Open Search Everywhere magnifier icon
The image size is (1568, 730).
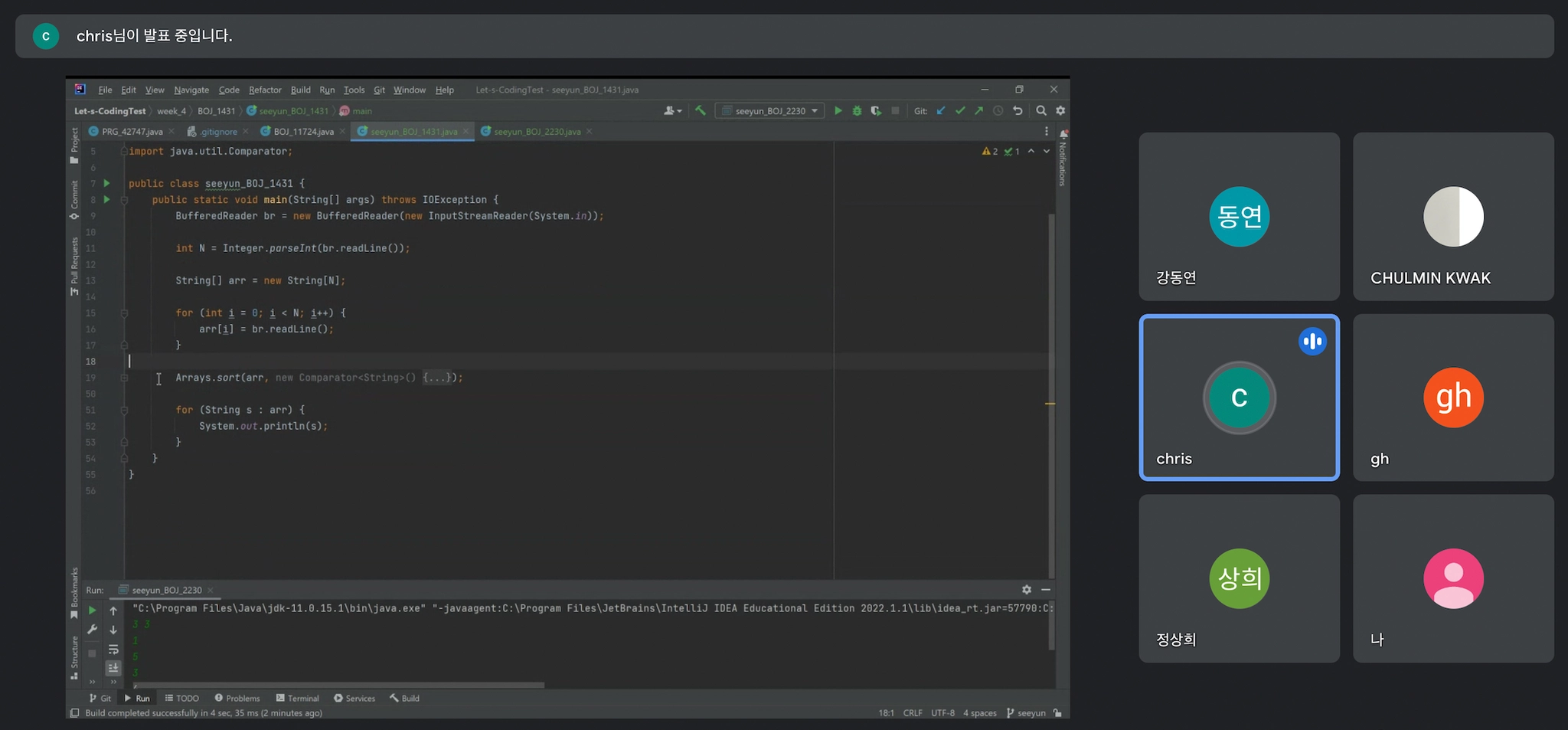click(1041, 111)
